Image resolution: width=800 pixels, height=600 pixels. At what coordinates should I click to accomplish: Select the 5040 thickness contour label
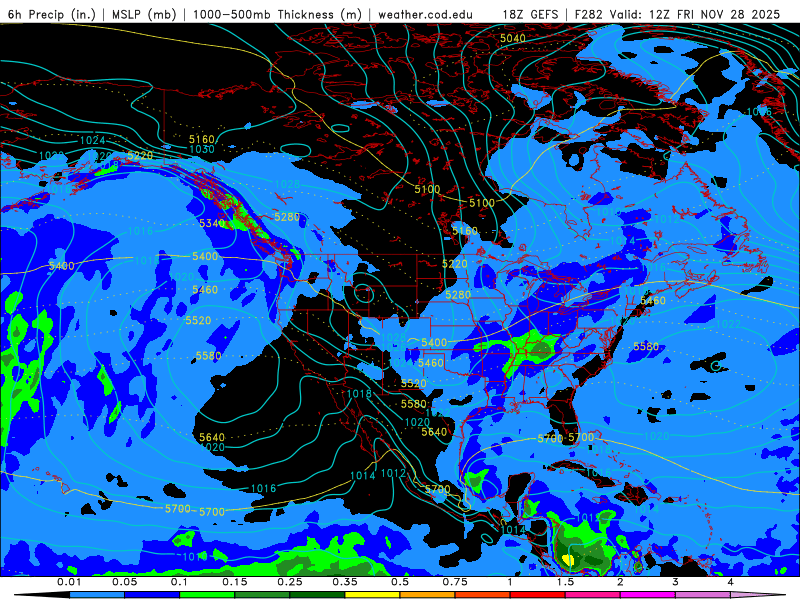coord(512,38)
